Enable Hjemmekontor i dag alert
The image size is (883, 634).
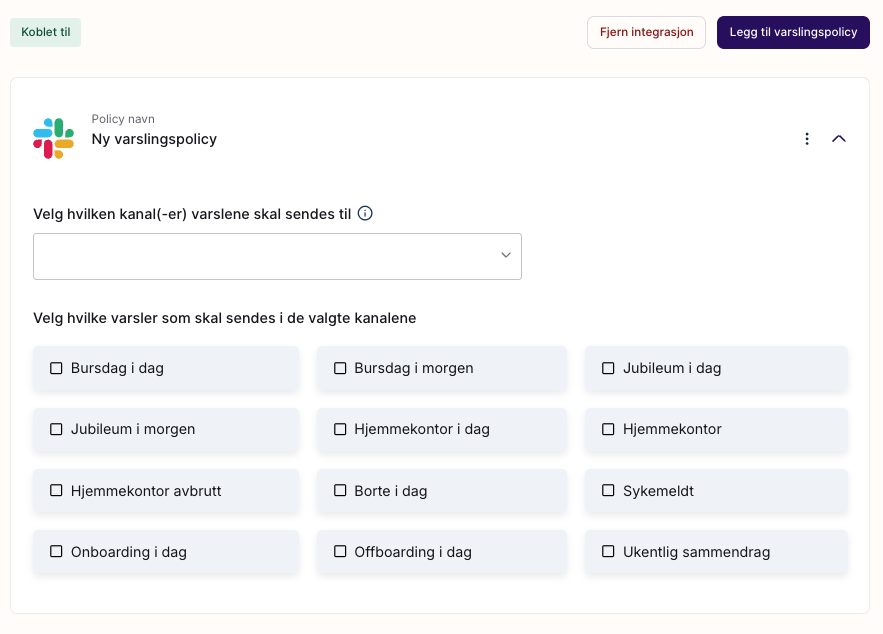(x=340, y=429)
